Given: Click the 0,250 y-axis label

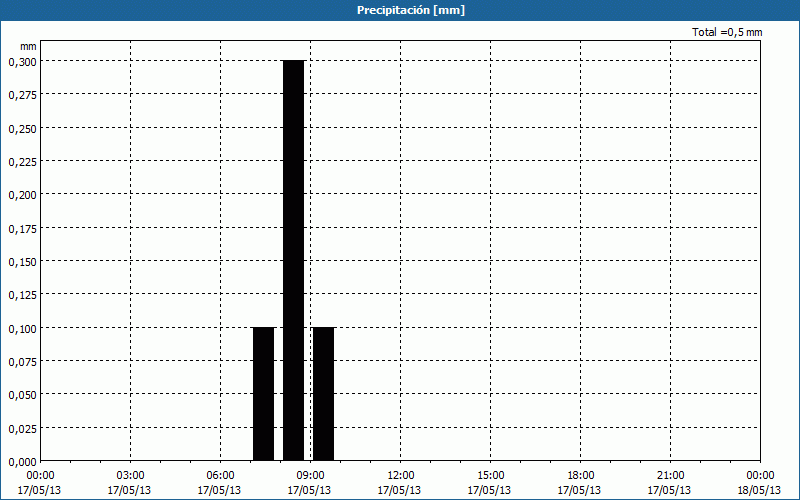Looking at the screenshot, I should [22, 128].
